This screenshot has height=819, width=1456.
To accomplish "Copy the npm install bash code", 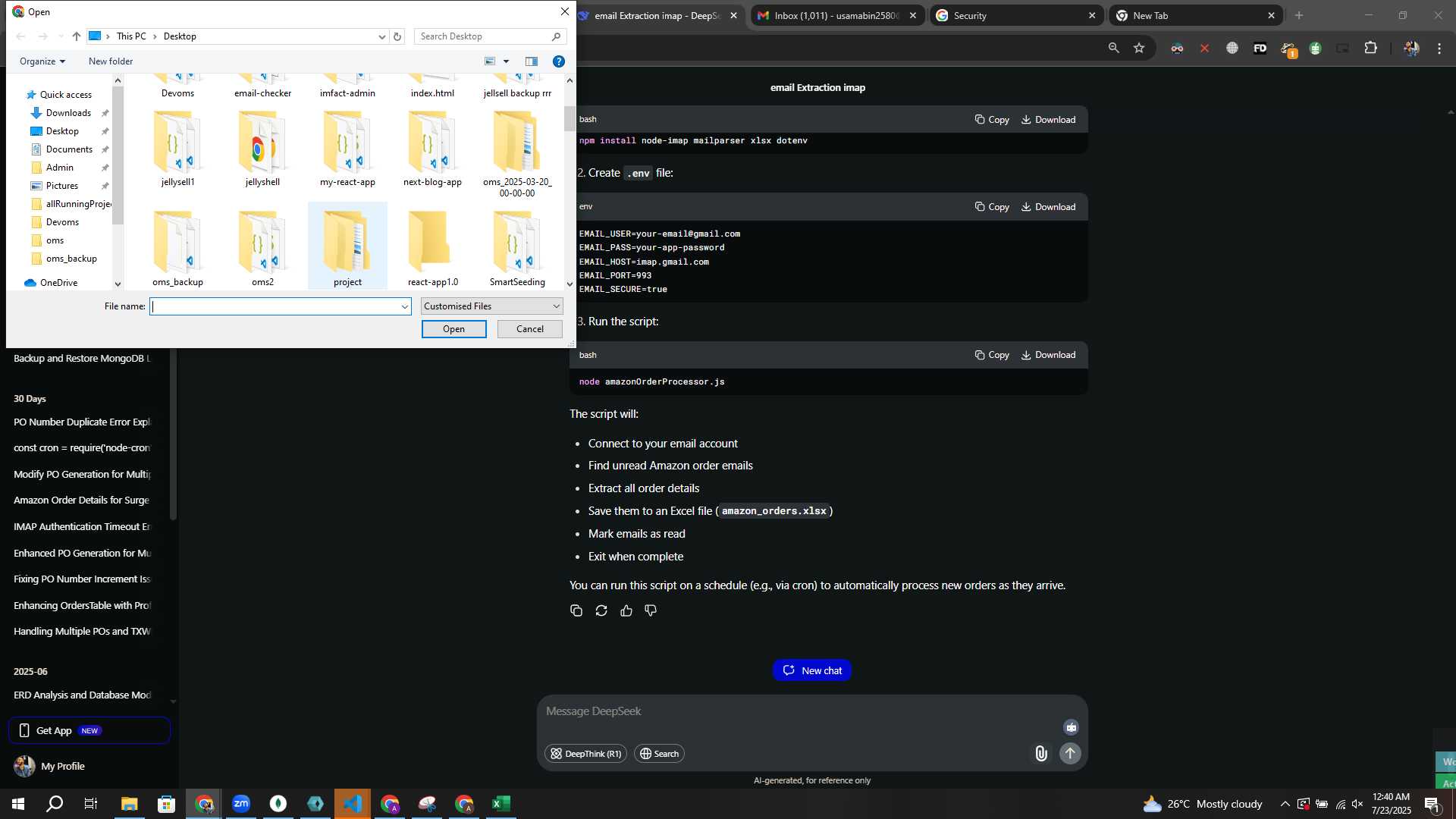I will click(x=992, y=120).
